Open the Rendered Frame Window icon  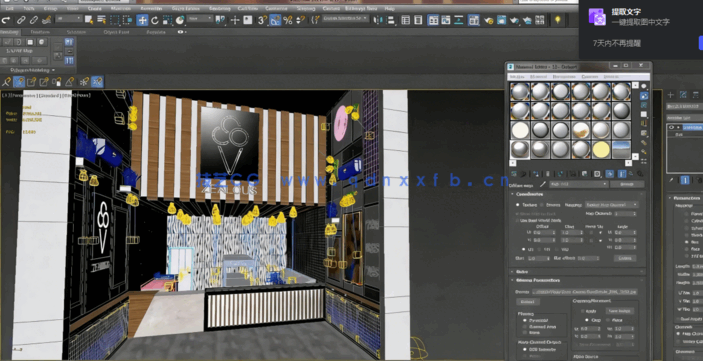(x=501, y=20)
